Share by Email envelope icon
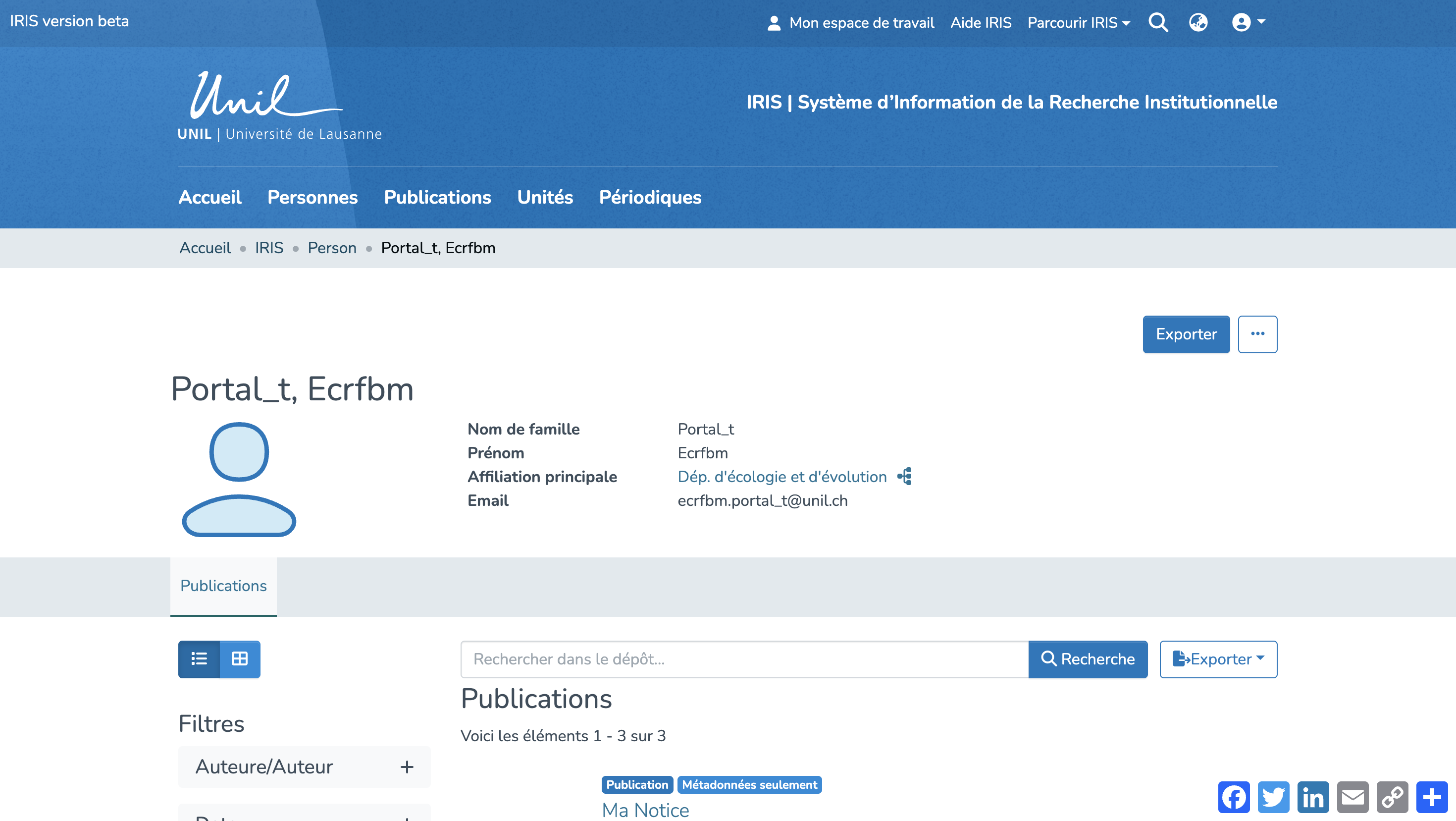The width and height of the screenshot is (1456, 821). coord(1352,797)
